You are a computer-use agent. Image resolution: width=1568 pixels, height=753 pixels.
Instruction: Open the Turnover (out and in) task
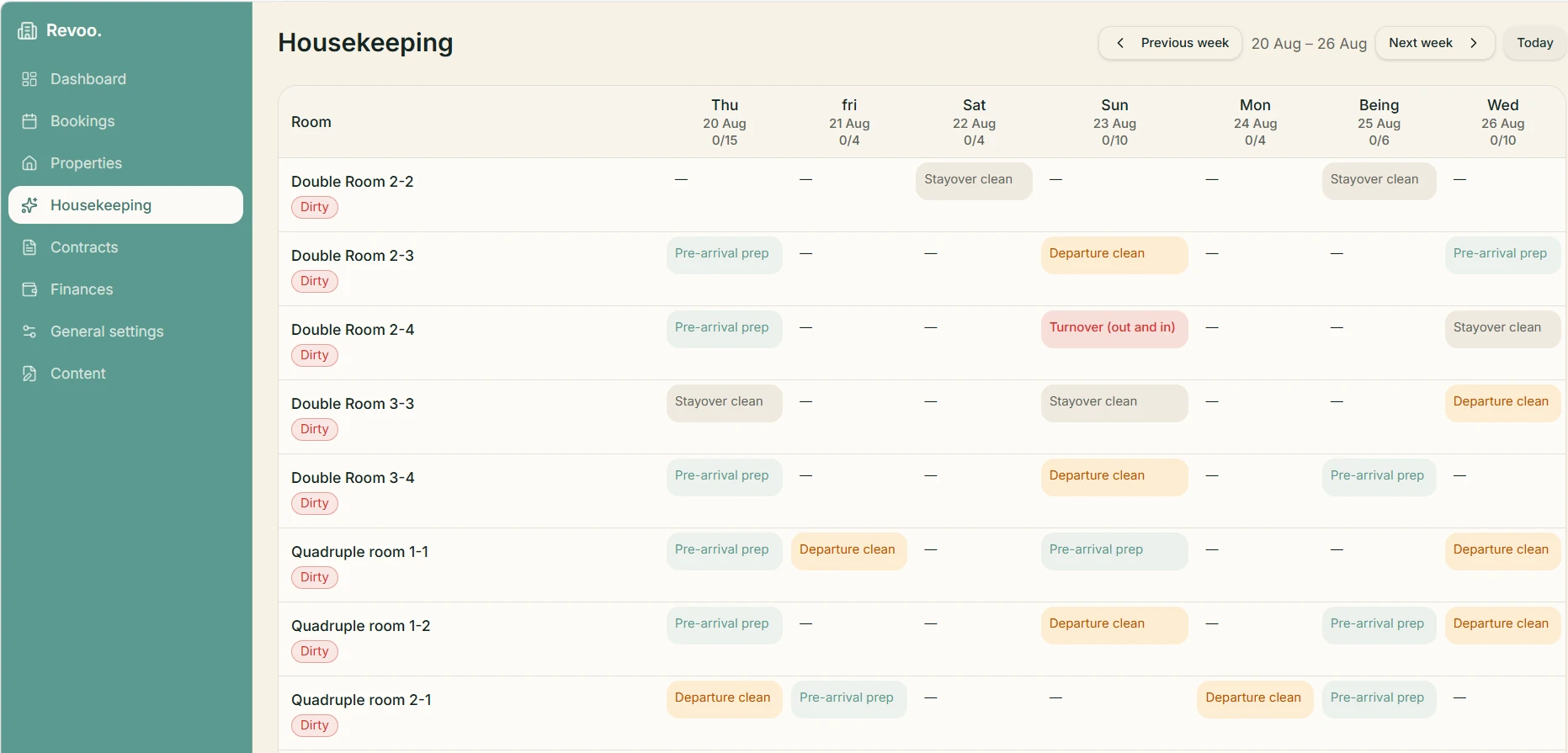coord(1114,329)
